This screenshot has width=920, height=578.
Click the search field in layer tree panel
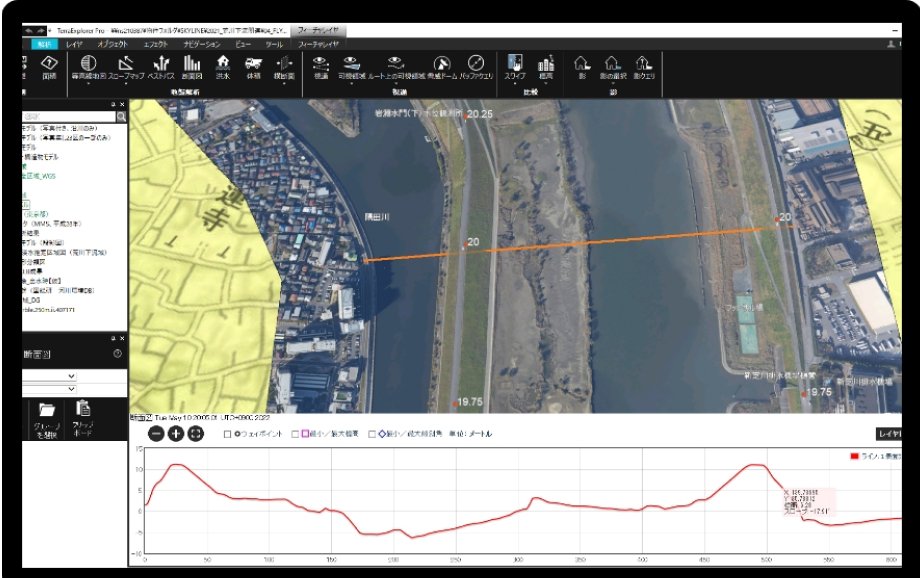69,117
